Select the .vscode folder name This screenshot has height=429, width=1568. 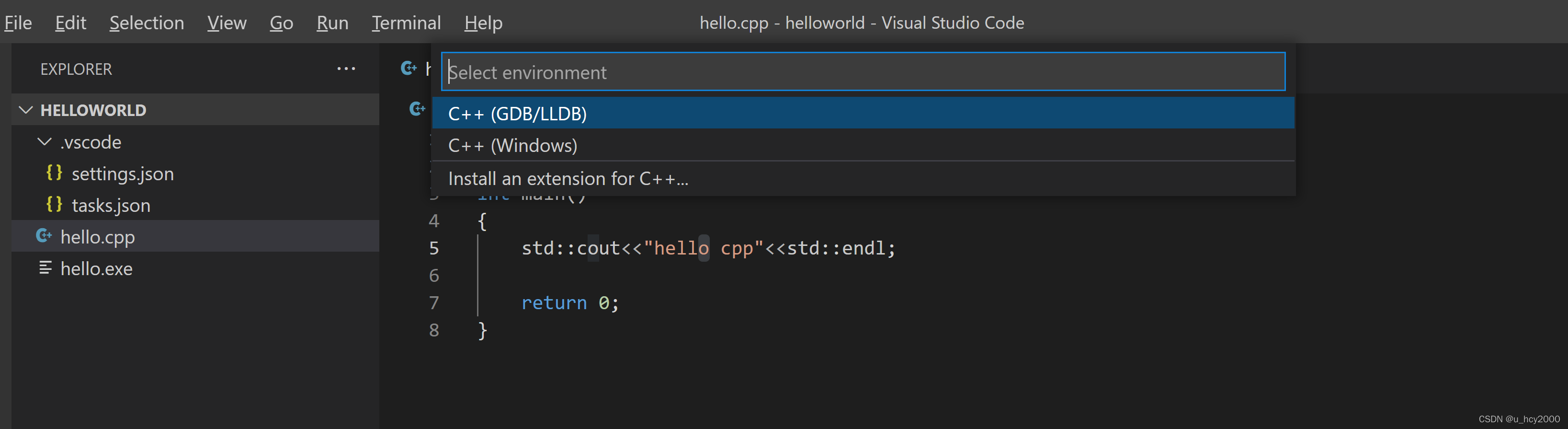(91, 142)
